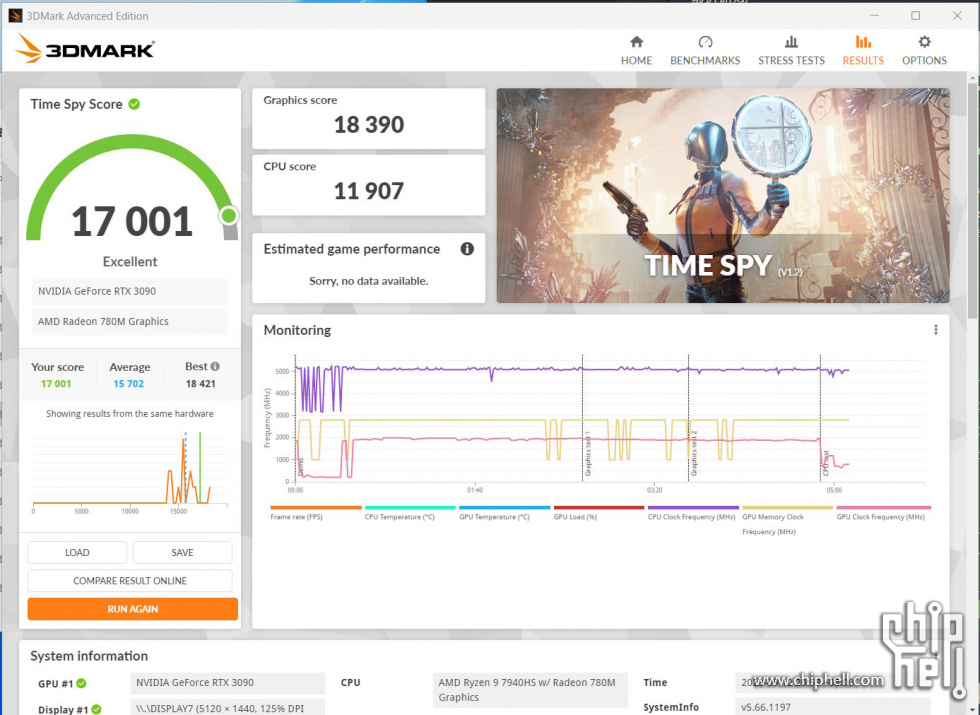
Task: Click the 3DMark logo
Action: [x=85, y=49]
